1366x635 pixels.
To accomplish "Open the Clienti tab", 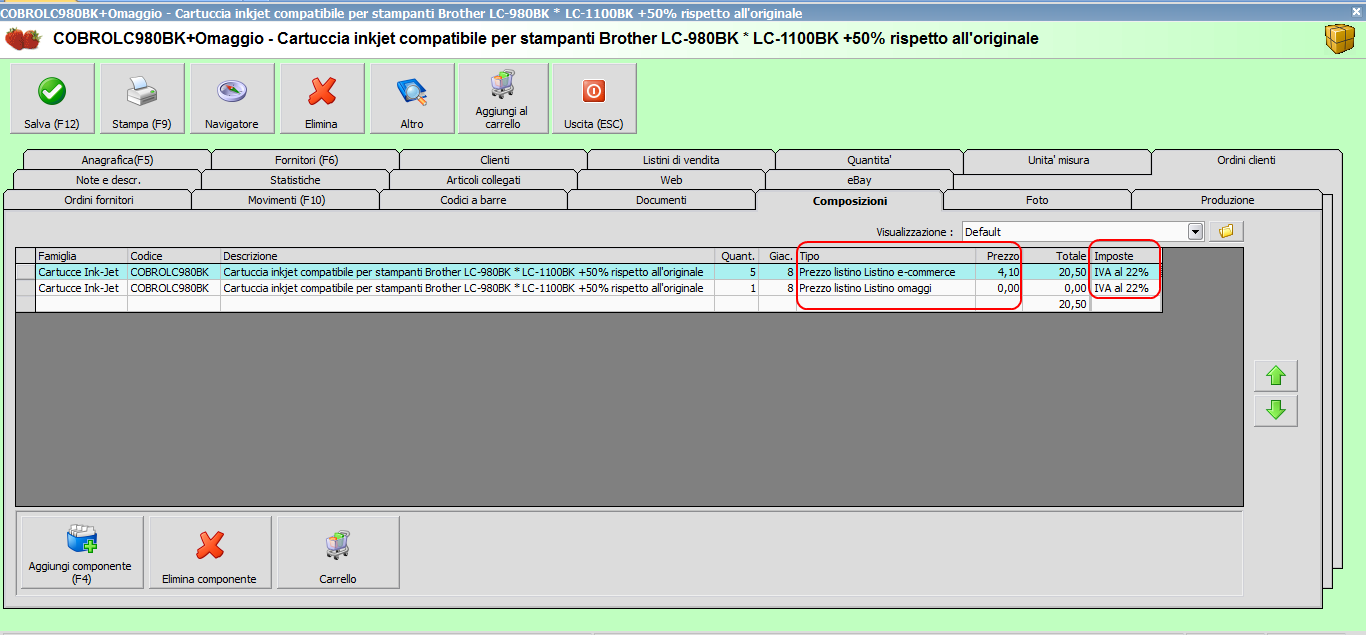I will [494, 160].
